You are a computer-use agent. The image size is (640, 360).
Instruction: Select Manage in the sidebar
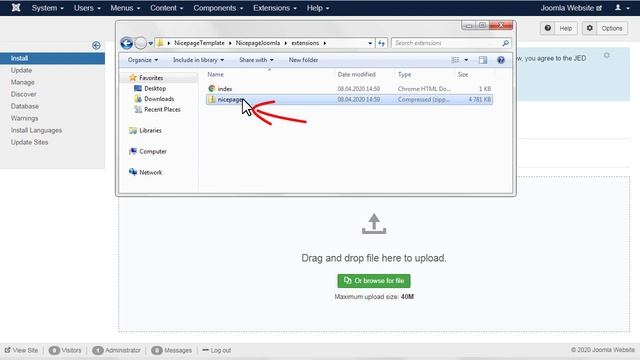22,82
